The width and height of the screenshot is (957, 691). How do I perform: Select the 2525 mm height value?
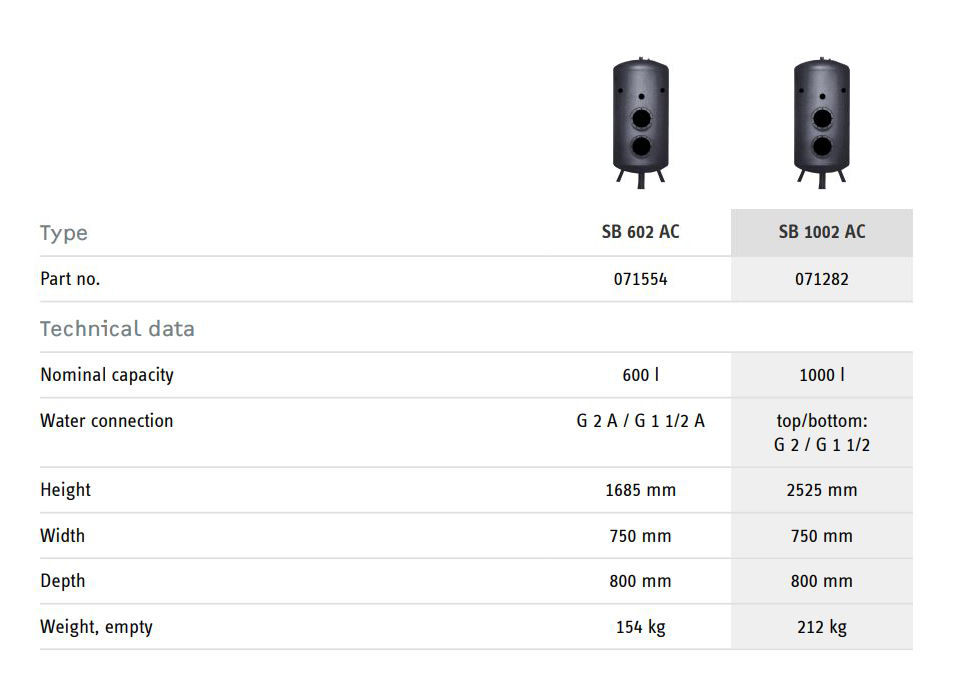click(822, 490)
